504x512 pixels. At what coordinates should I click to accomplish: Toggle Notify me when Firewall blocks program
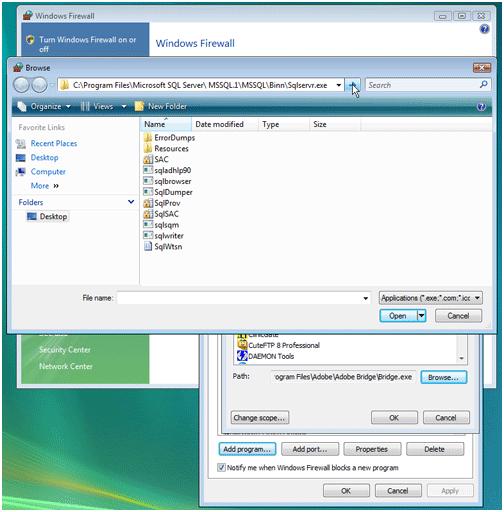pos(221,468)
